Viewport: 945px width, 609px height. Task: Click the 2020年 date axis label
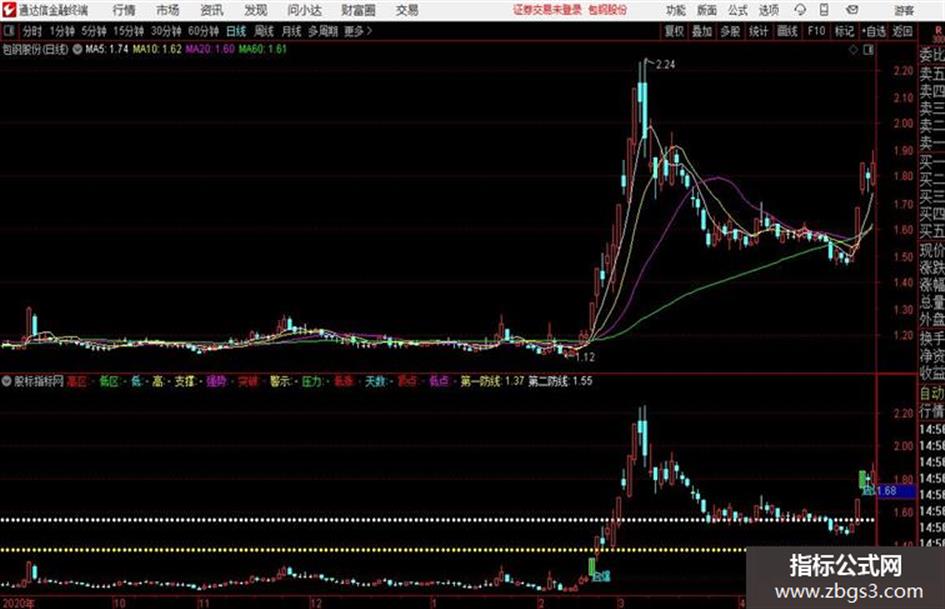click(x=19, y=603)
